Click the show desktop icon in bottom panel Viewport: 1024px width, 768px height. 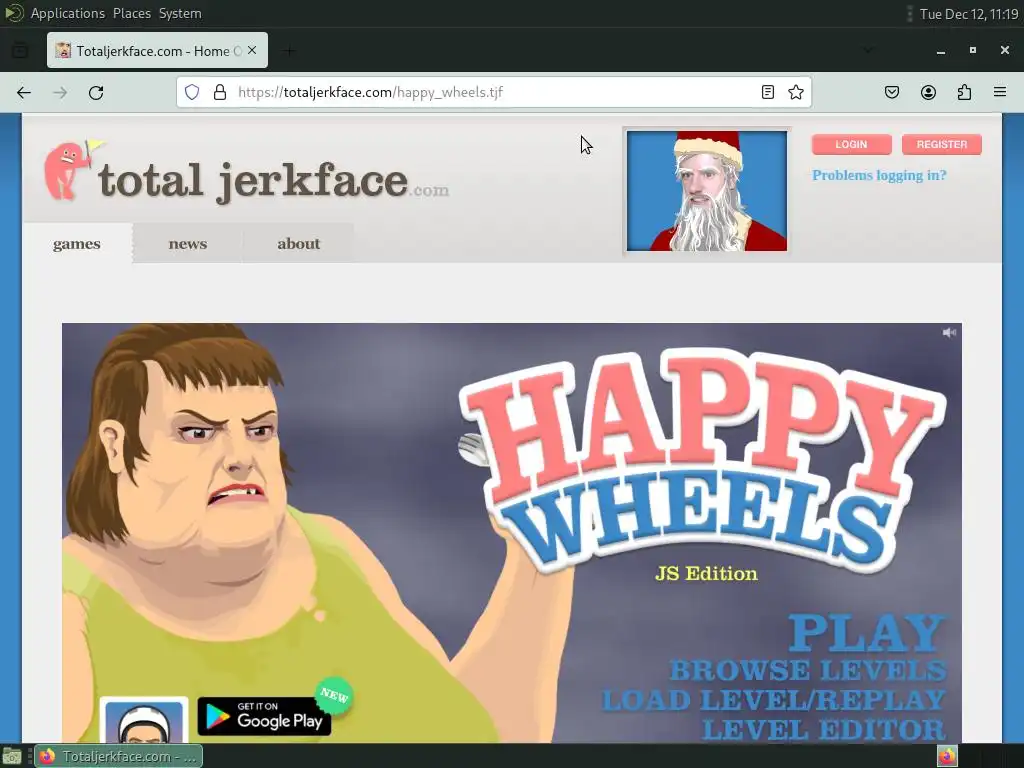(x=12, y=756)
